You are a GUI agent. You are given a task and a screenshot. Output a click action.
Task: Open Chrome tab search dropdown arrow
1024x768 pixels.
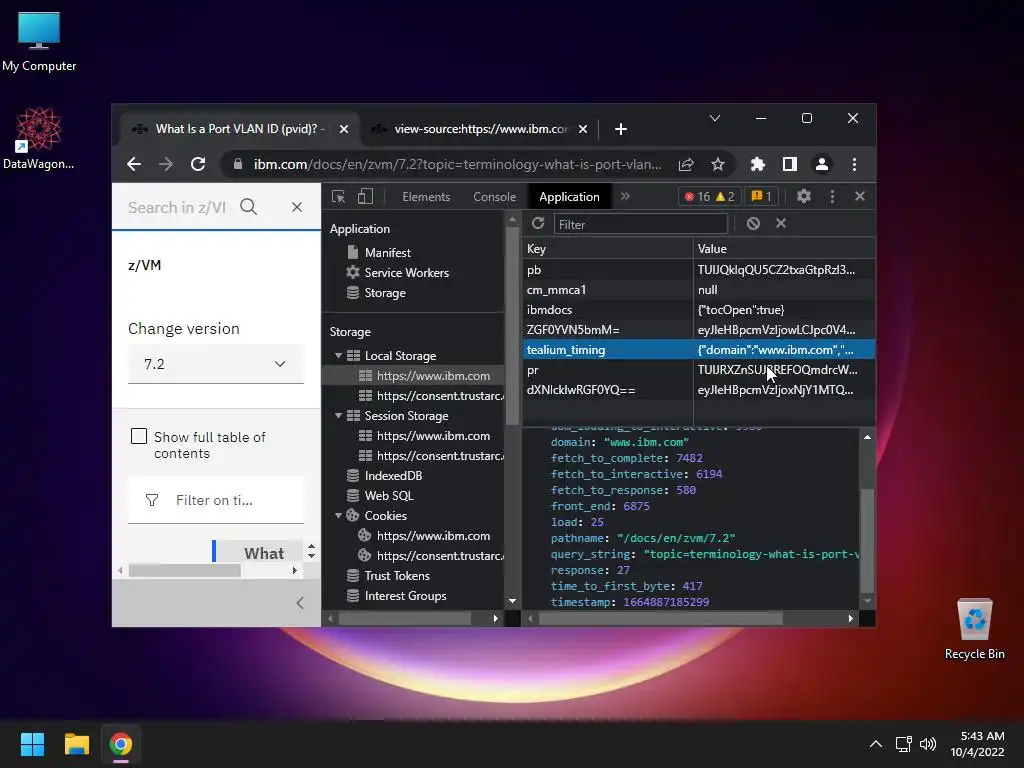pyautogui.click(x=714, y=118)
